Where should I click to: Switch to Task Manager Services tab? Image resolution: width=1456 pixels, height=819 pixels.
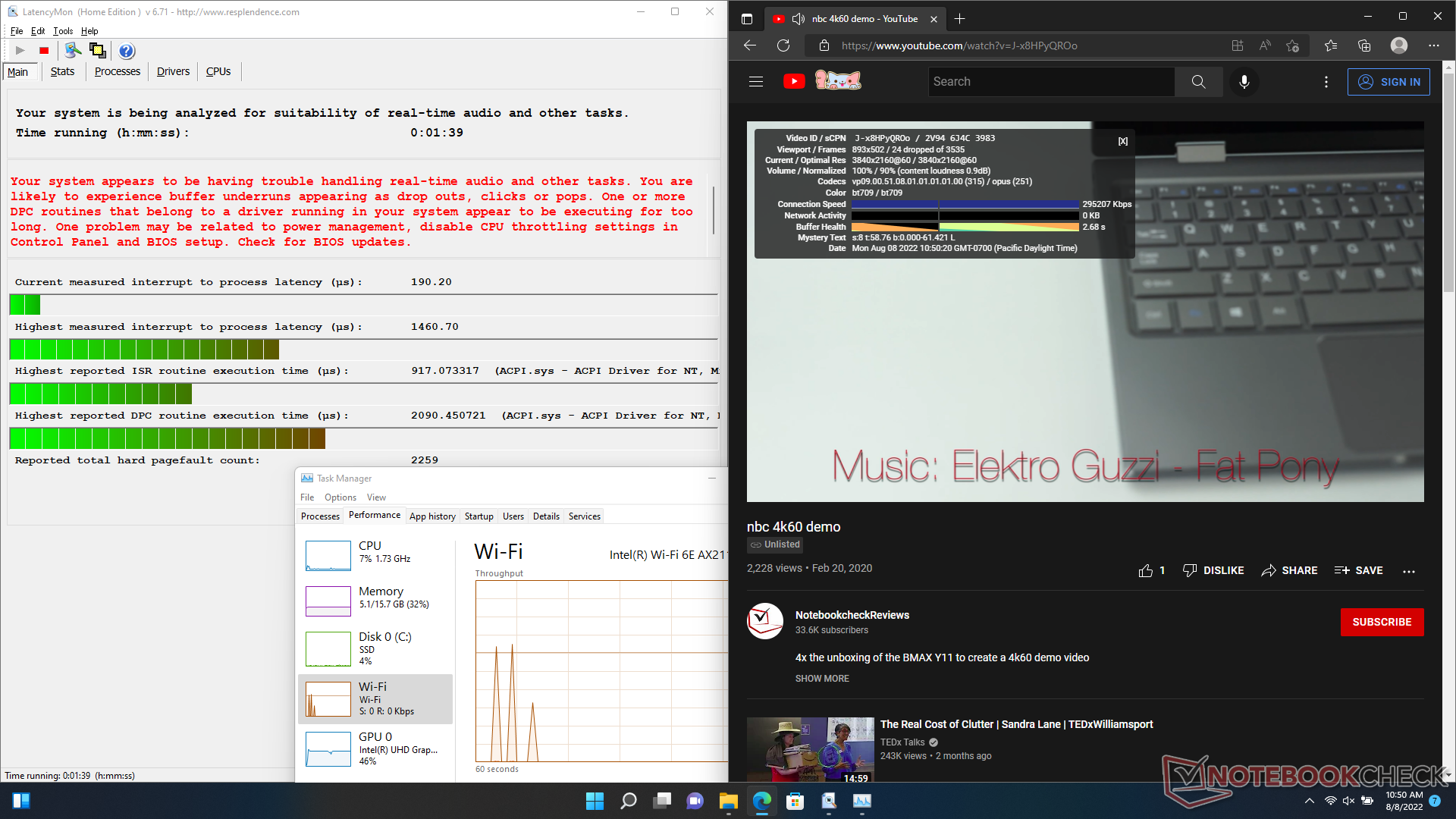click(585, 516)
